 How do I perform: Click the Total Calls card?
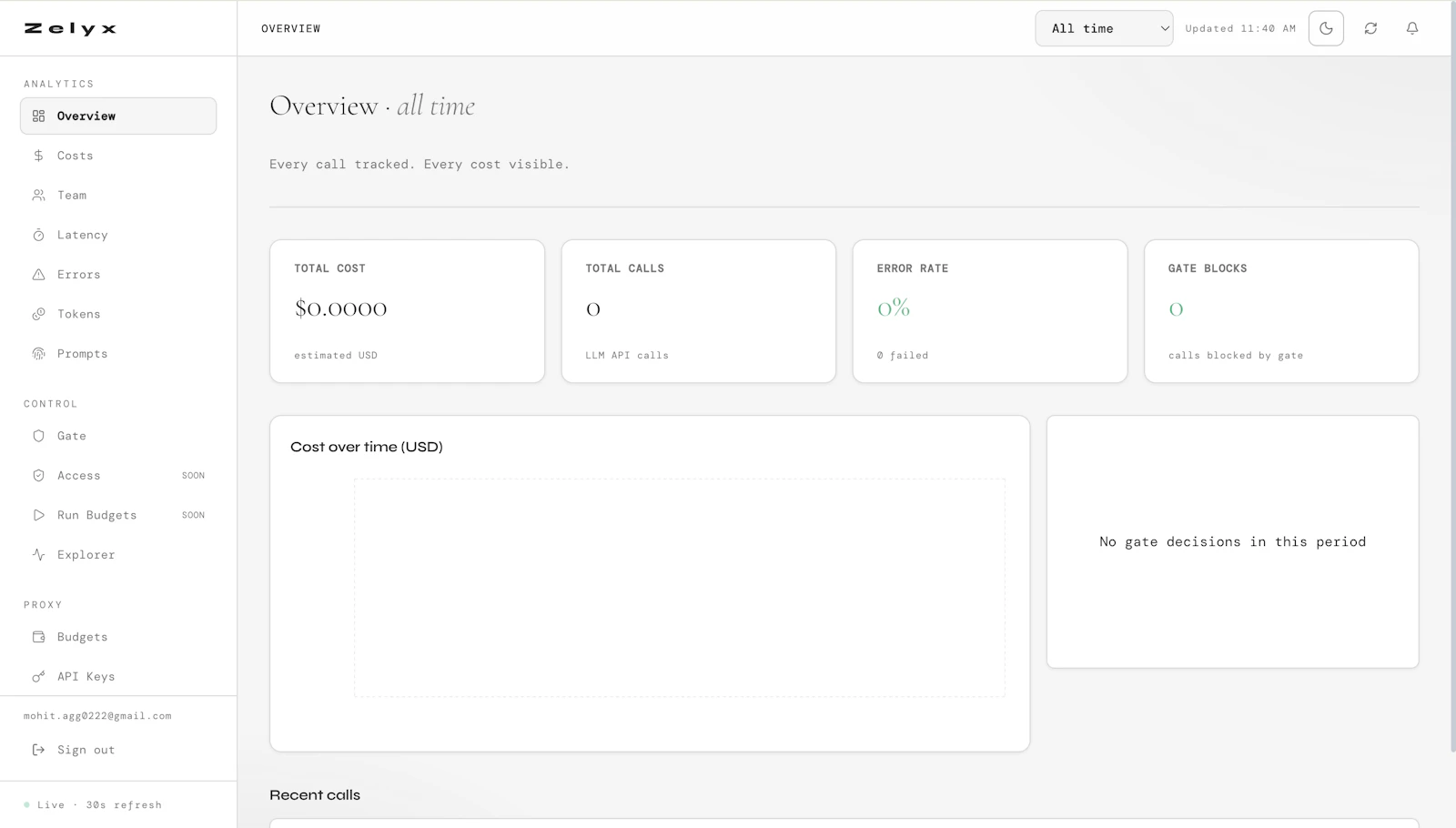[x=699, y=311]
